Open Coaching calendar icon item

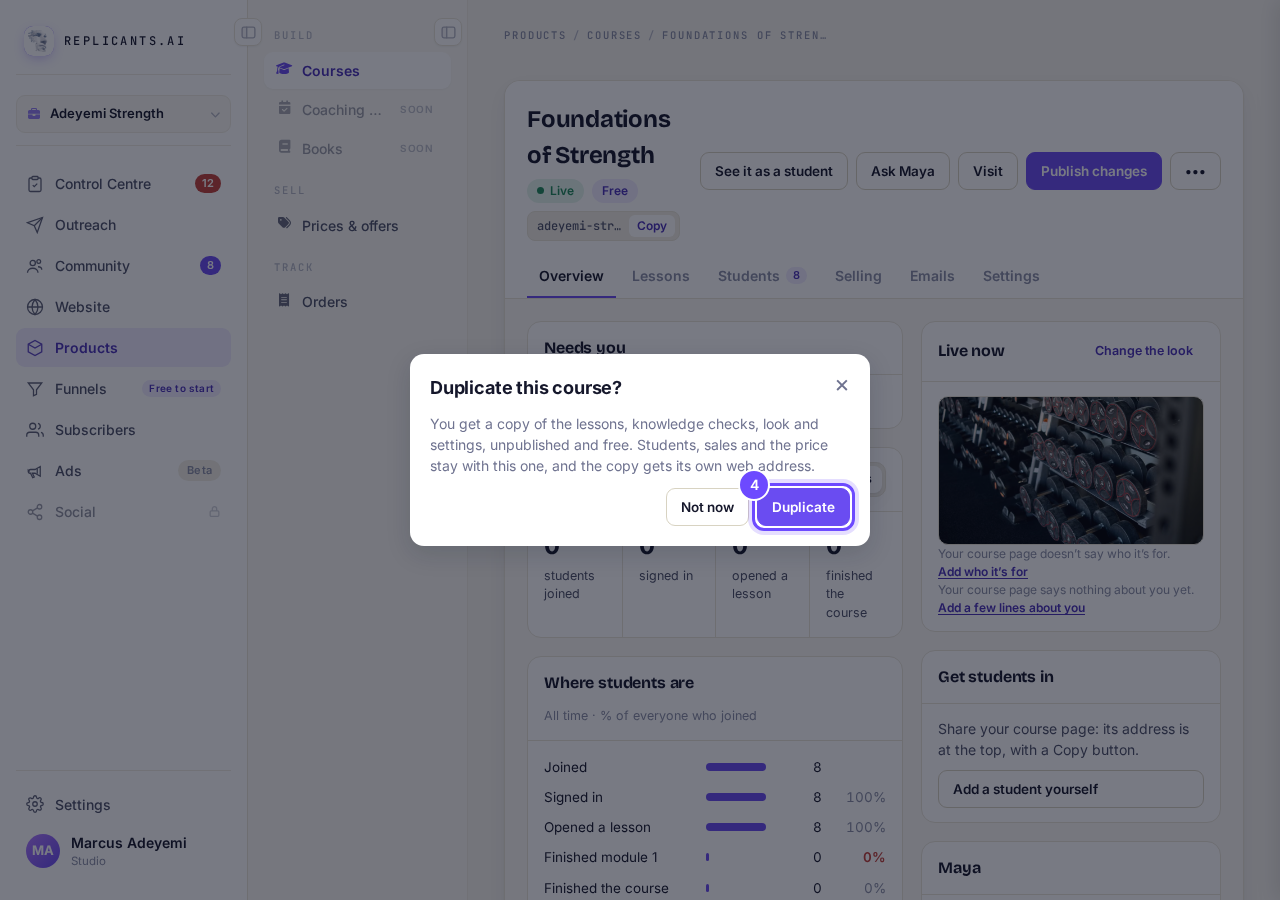[x=357, y=110]
